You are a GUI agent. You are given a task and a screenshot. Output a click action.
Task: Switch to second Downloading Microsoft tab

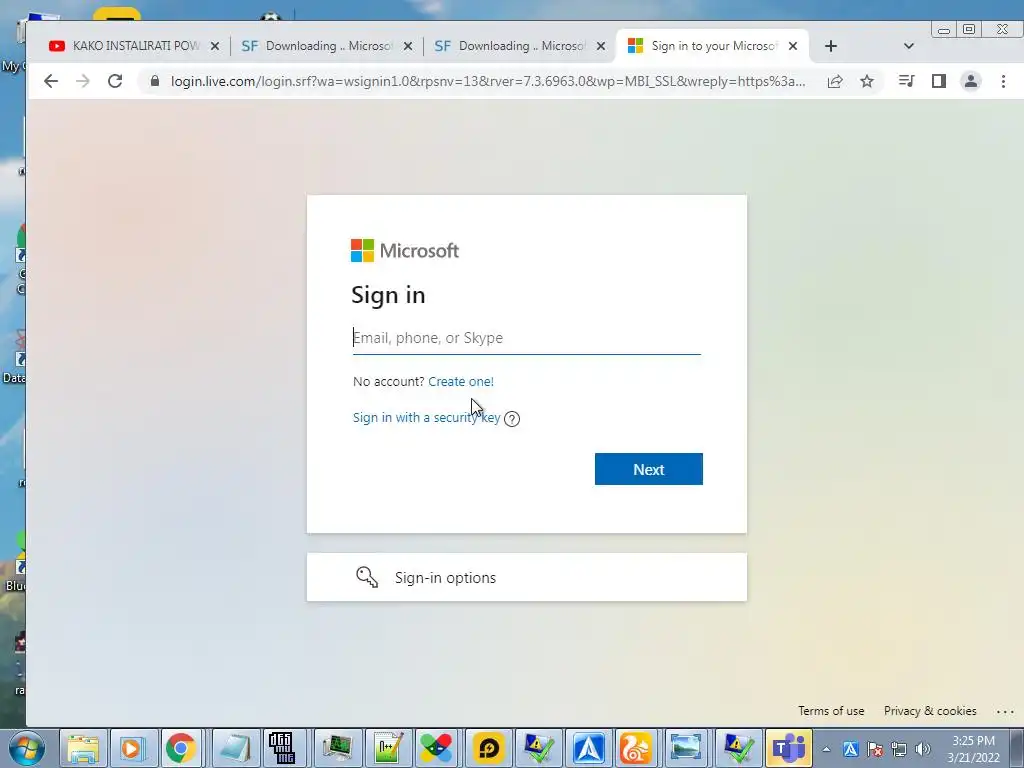click(522, 46)
